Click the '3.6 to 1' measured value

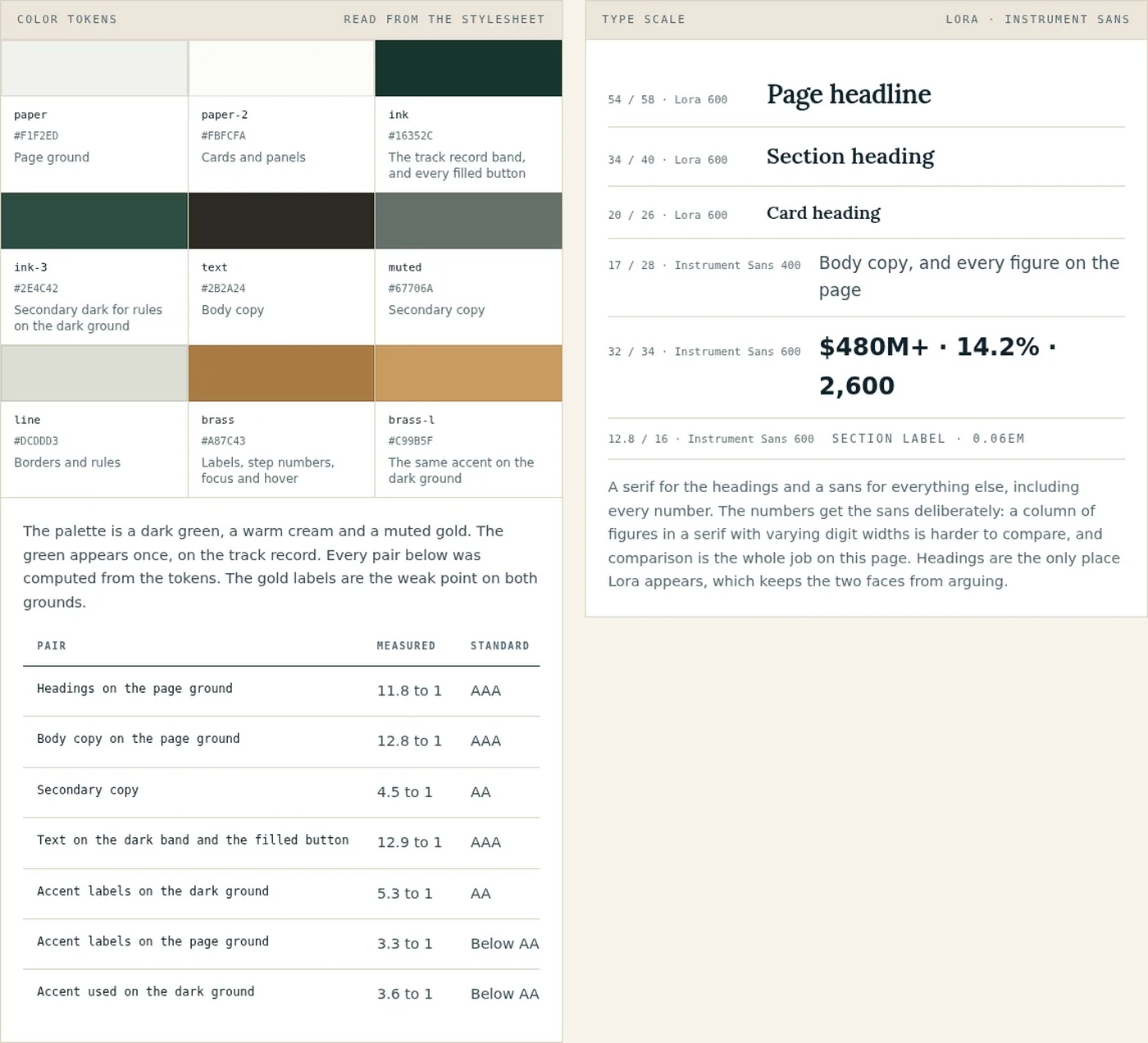tap(404, 994)
